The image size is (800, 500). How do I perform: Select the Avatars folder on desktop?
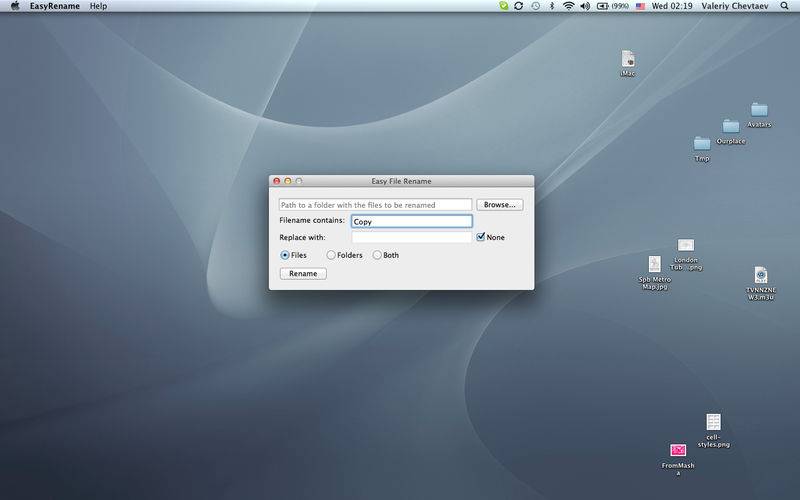point(759,110)
